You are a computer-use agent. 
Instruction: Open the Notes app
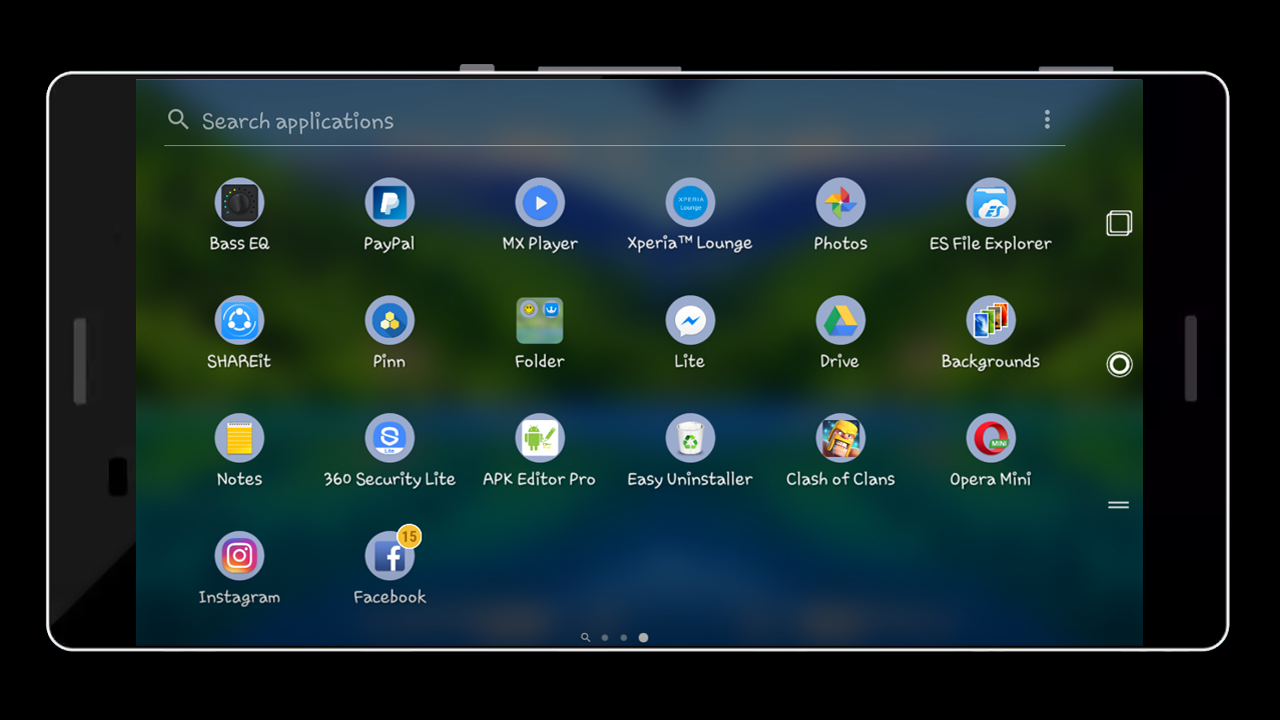239,439
